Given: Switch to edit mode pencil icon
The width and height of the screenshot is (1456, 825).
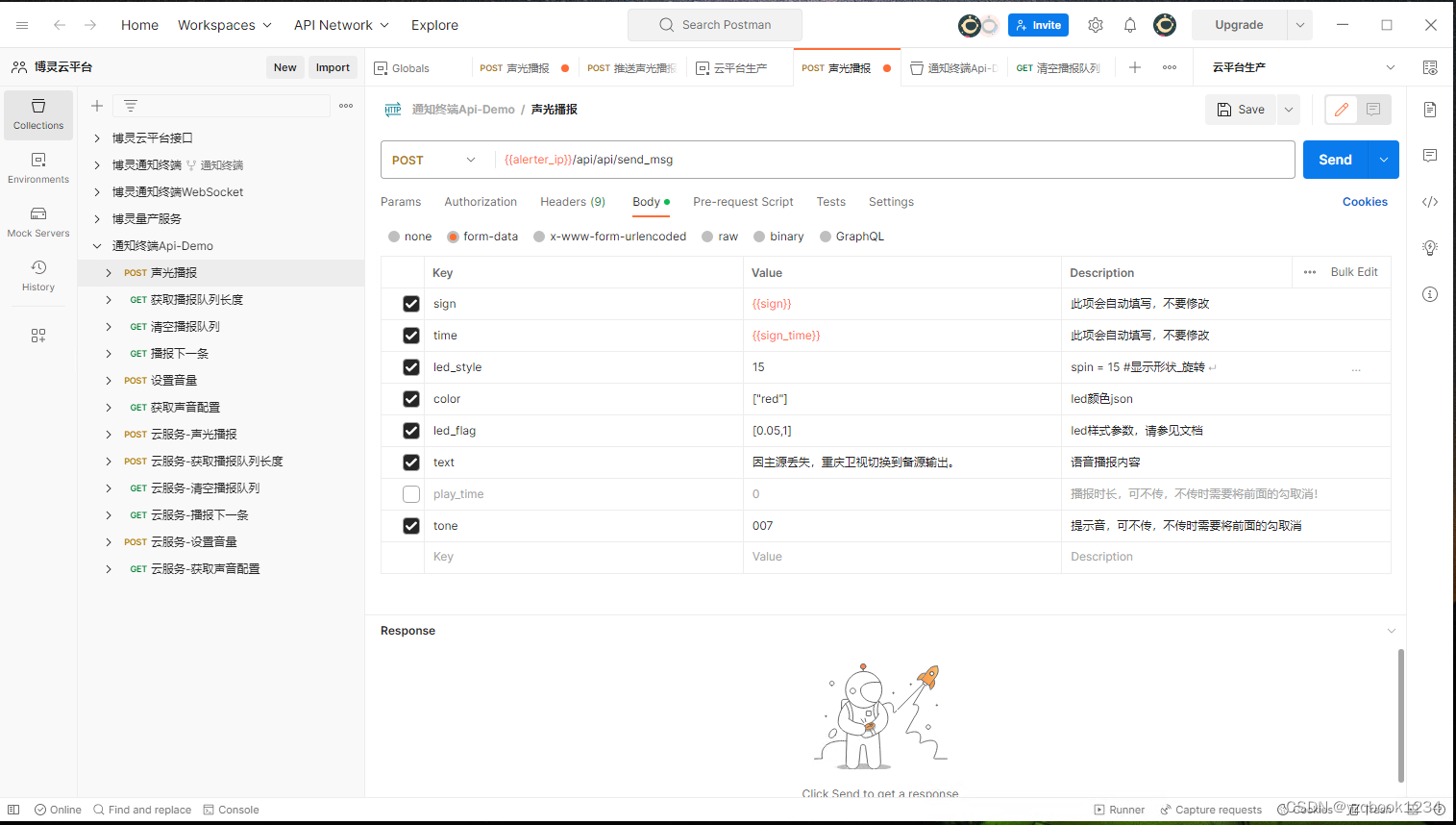Looking at the screenshot, I should [1342, 110].
